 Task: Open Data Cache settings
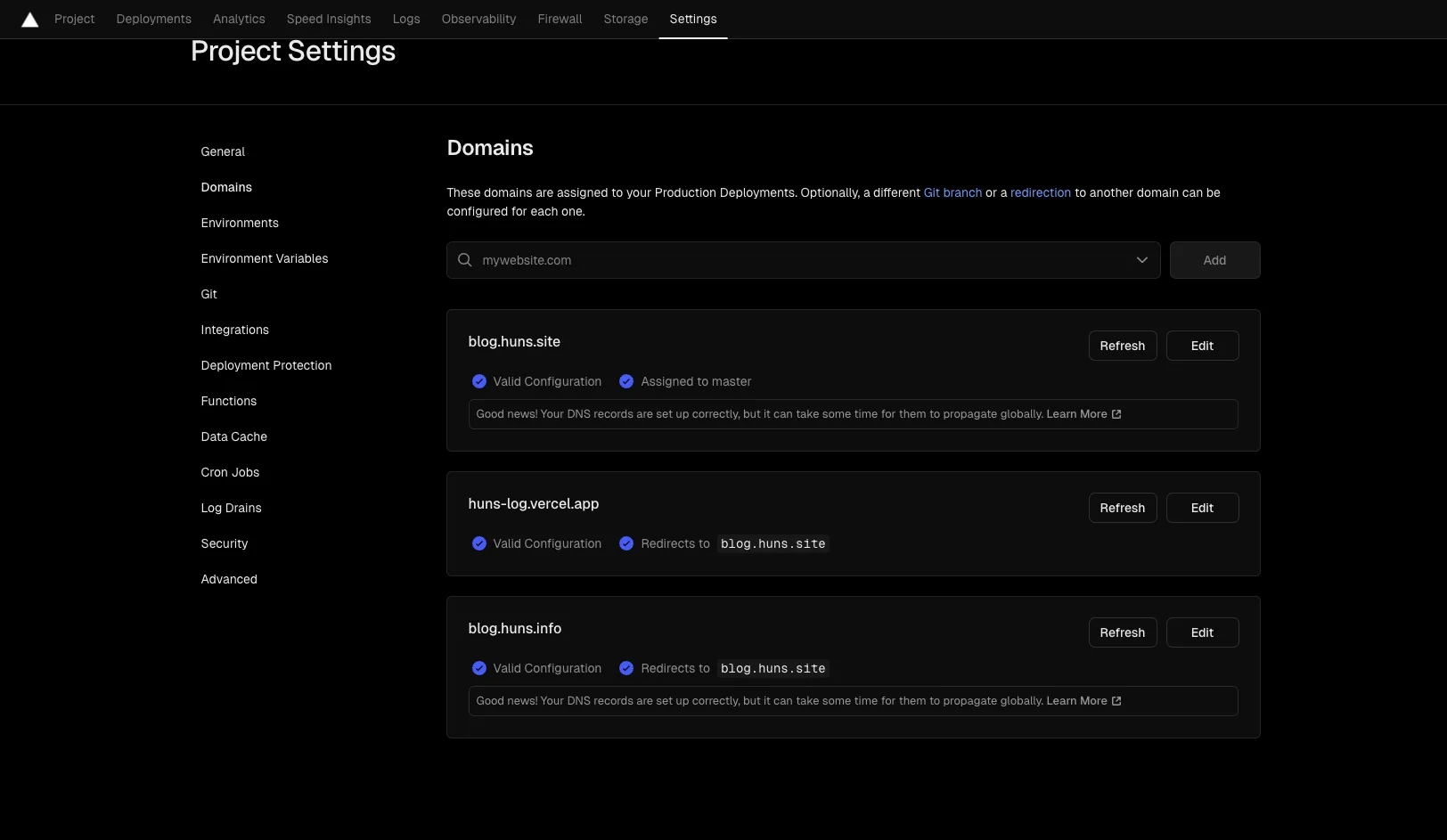[x=234, y=436]
